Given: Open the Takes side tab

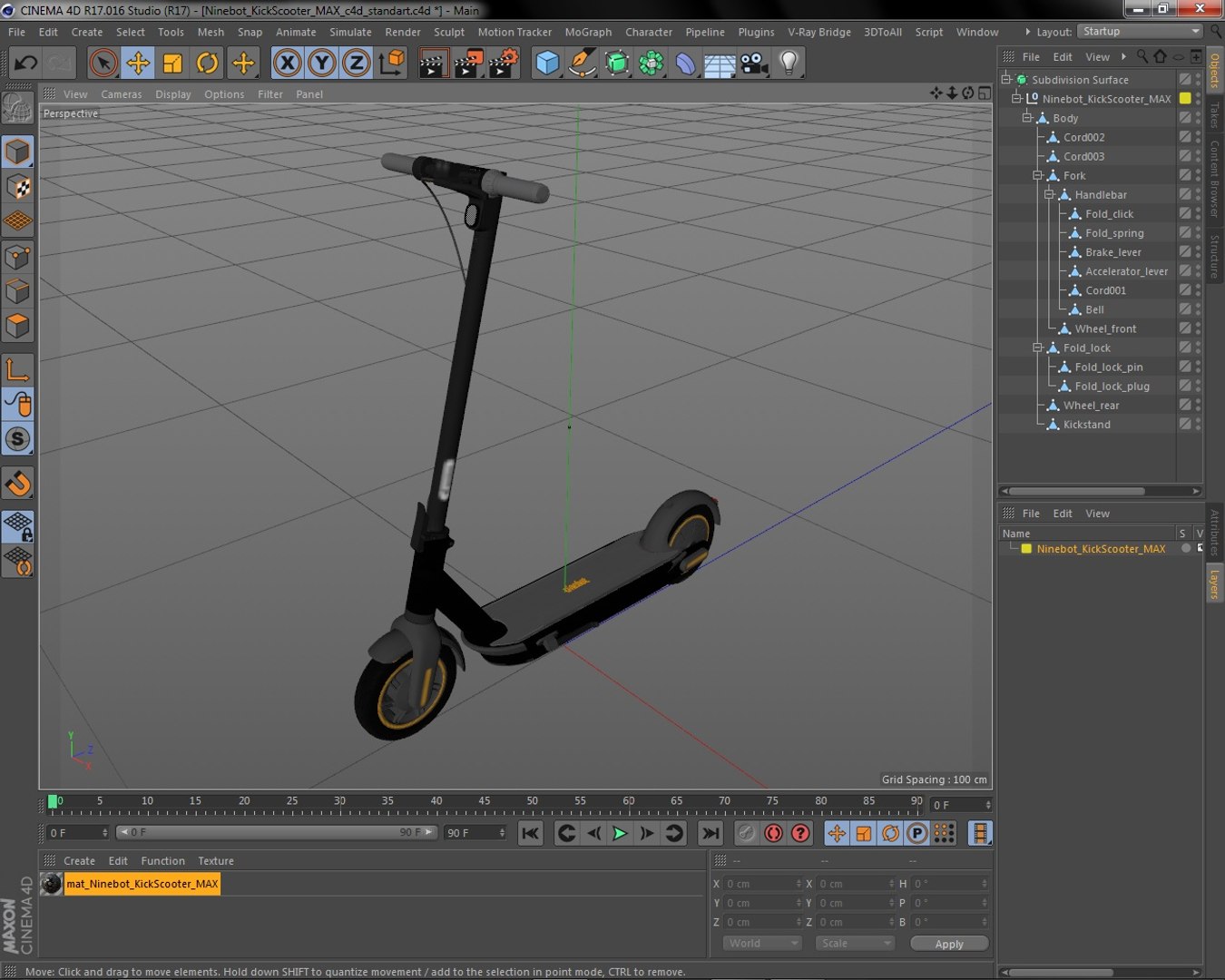Looking at the screenshot, I should point(1215,115).
